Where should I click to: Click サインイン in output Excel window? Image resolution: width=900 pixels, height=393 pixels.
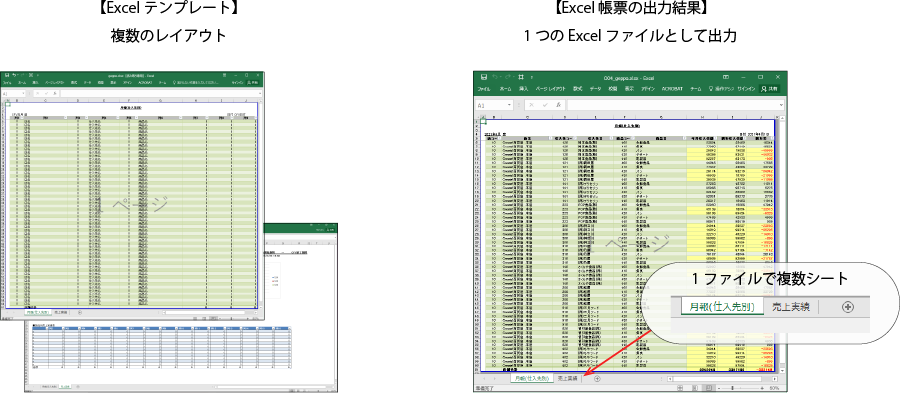(746, 89)
